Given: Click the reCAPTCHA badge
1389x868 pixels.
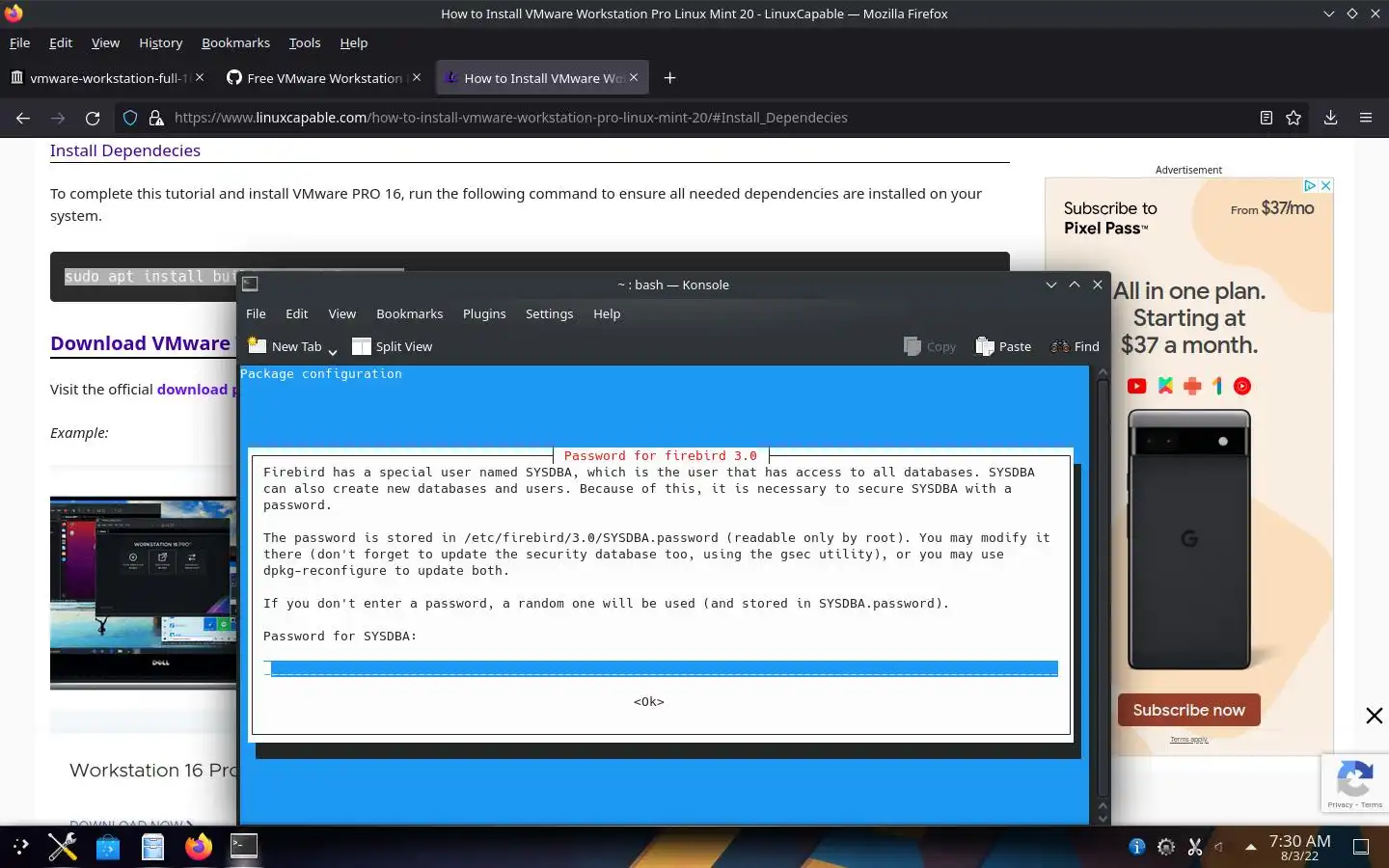Looking at the screenshot, I should point(1355,783).
